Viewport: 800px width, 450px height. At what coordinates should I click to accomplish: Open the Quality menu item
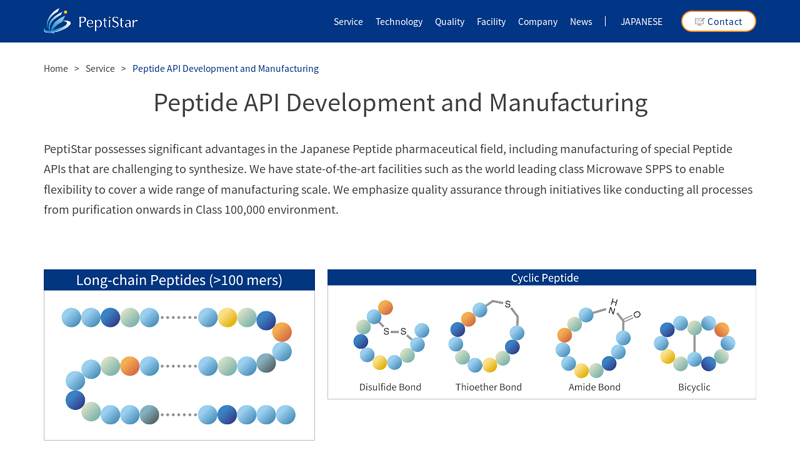(449, 22)
